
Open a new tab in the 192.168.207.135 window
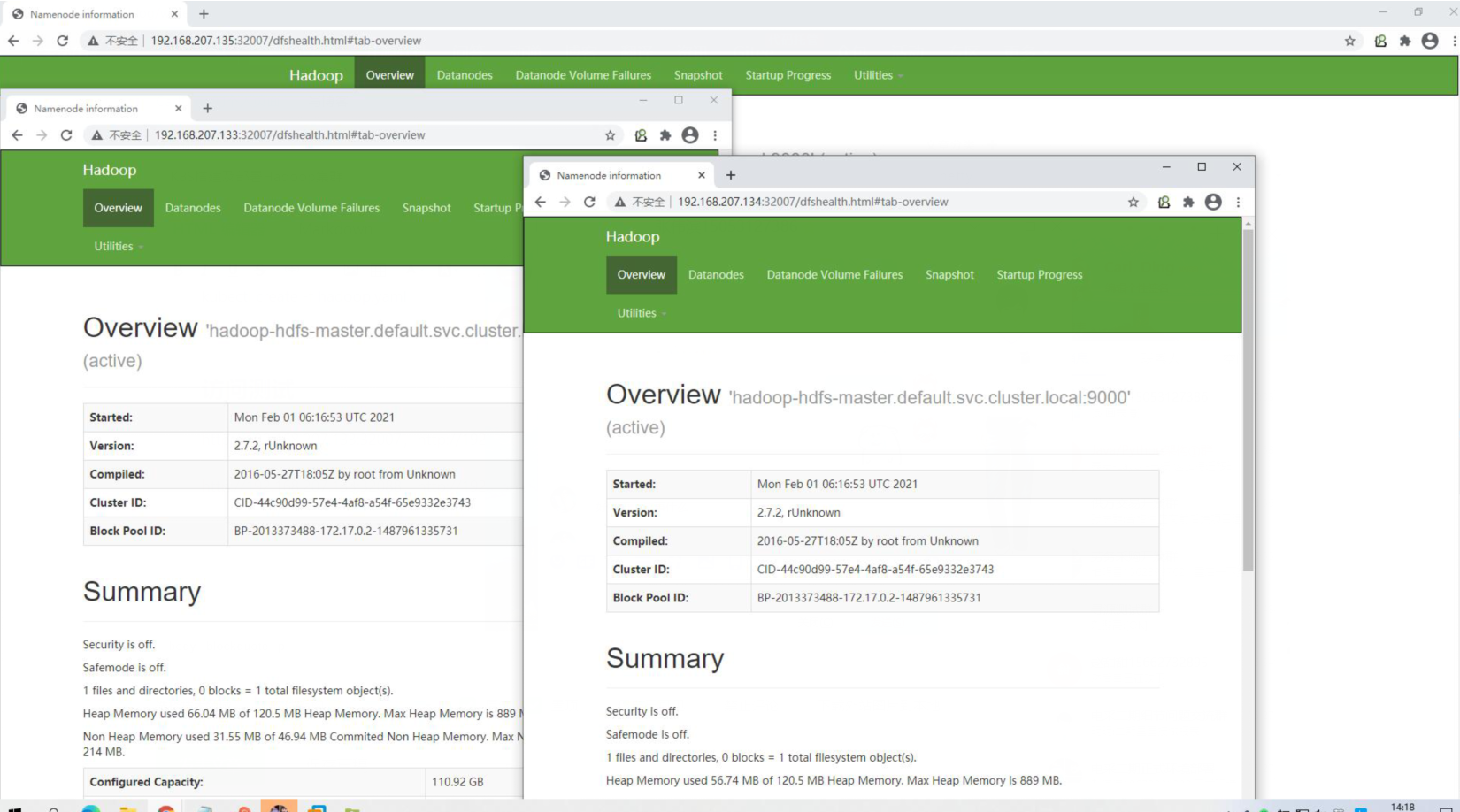coord(204,14)
